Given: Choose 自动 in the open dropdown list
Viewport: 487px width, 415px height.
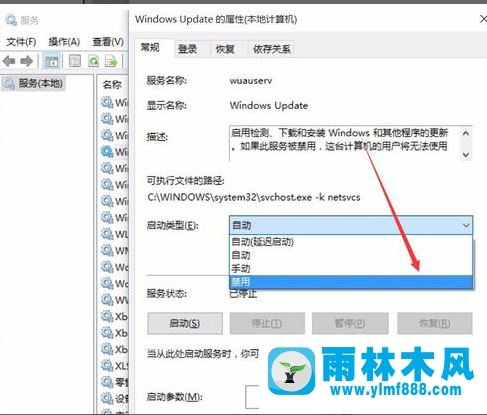Looking at the screenshot, I should pos(351,255).
